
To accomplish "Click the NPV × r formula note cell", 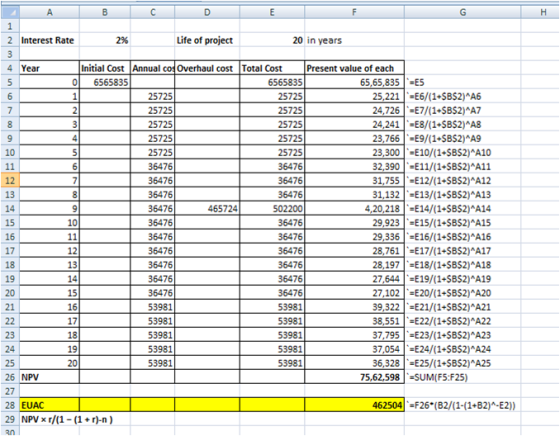I will (x=67, y=420).
